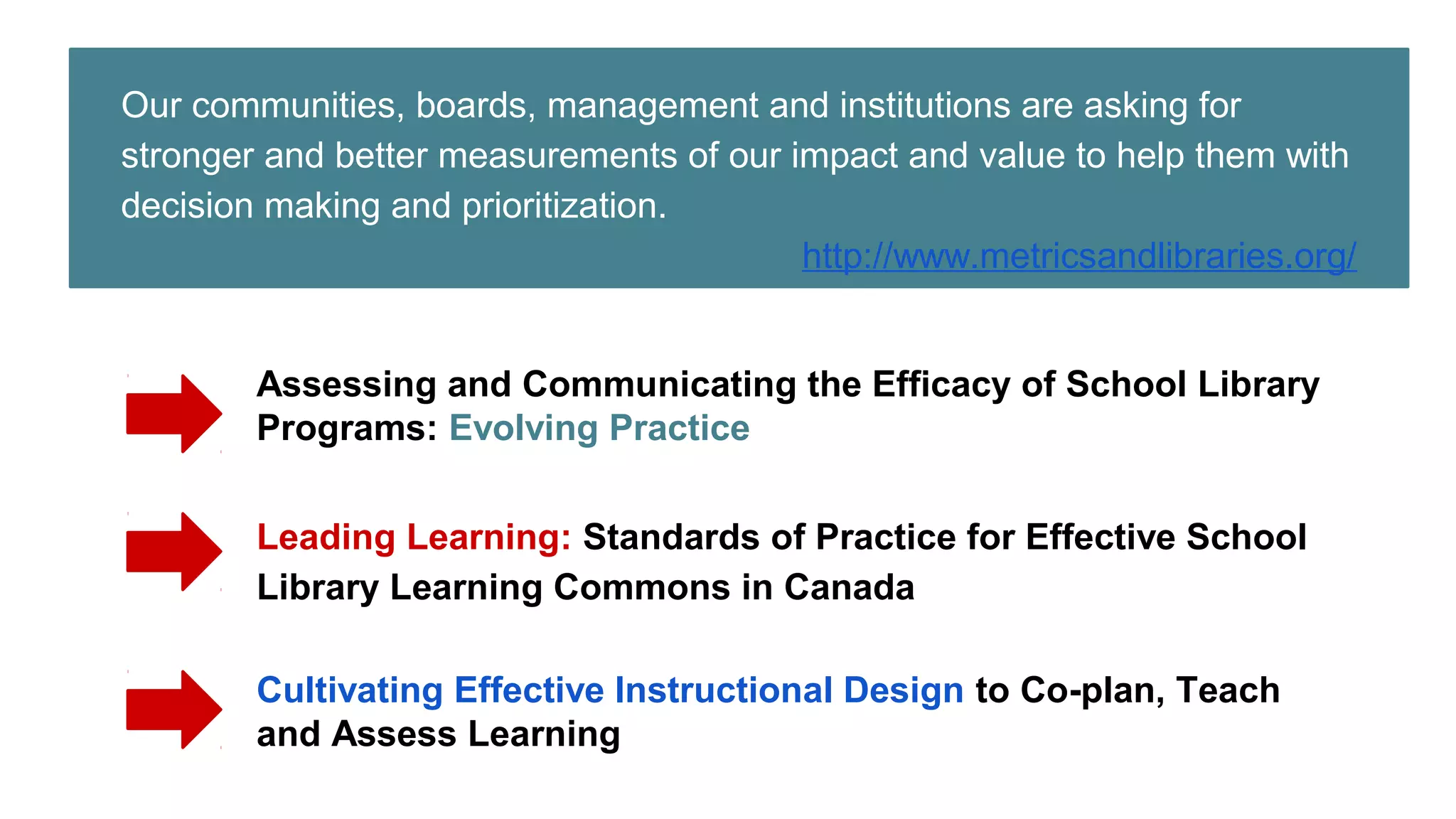Click 'Standards of Practice for Effective School' text
Viewport: 1456px width, 819px height.
tap(944, 537)
